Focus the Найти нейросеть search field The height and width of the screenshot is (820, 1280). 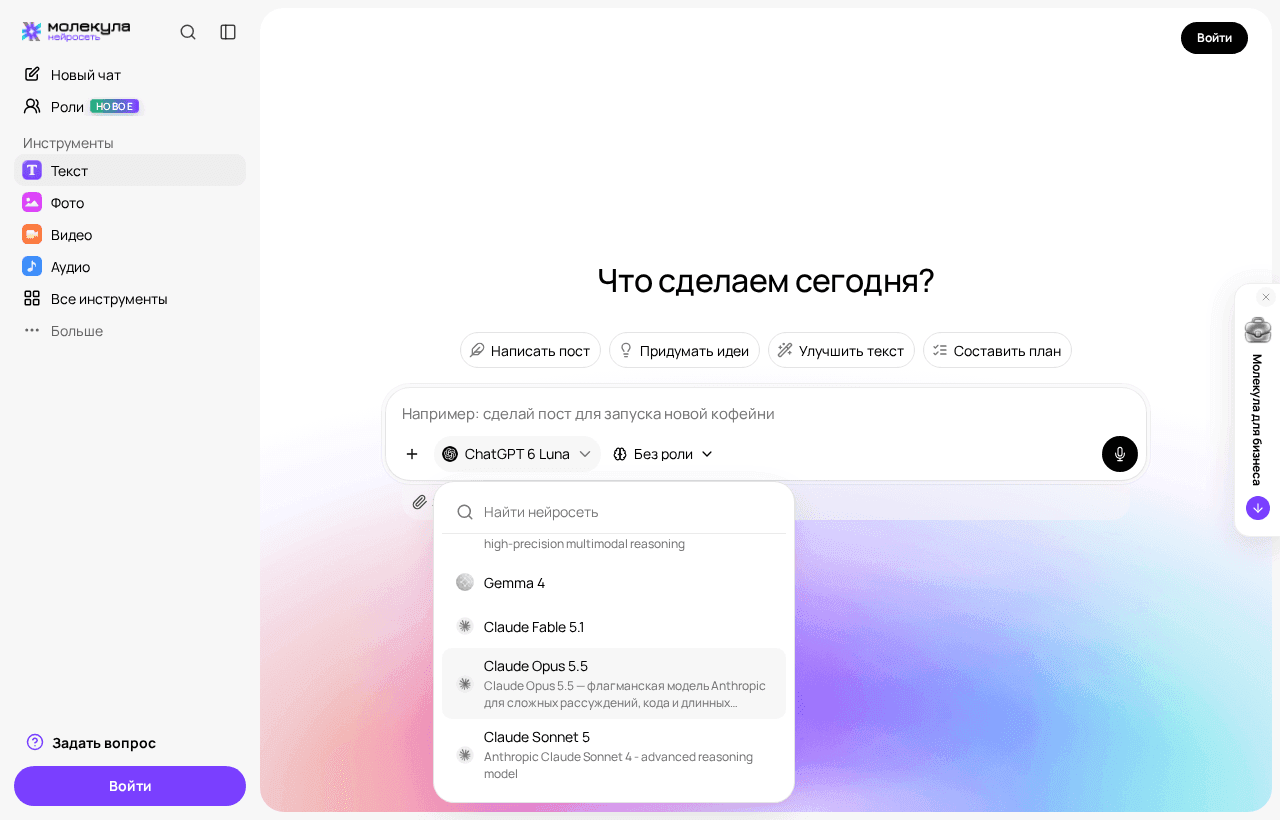pos(614,512)
